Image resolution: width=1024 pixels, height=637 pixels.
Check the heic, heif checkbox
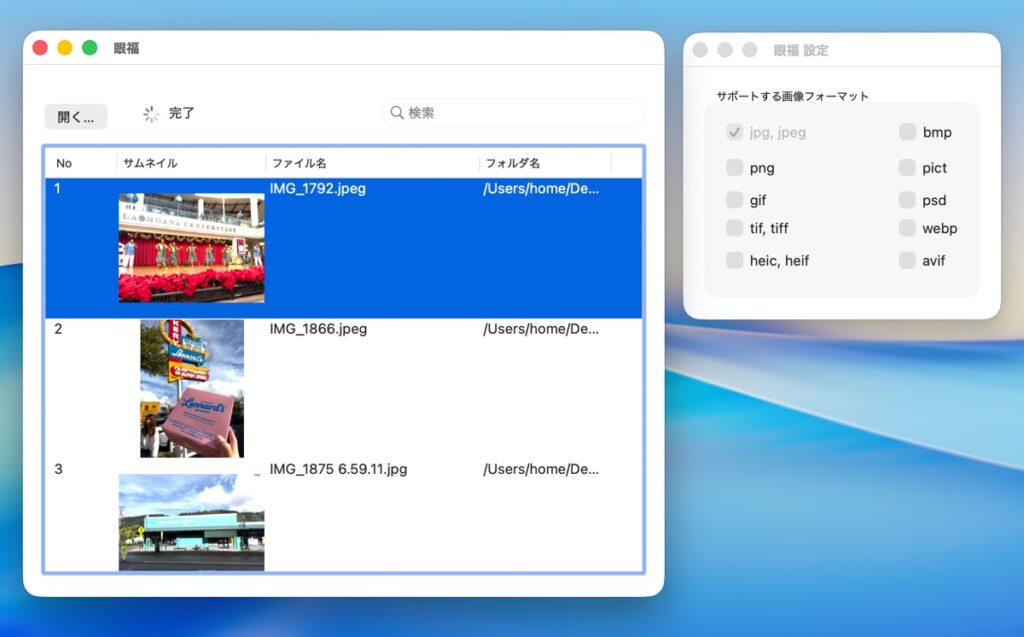[x=735, y=260]
